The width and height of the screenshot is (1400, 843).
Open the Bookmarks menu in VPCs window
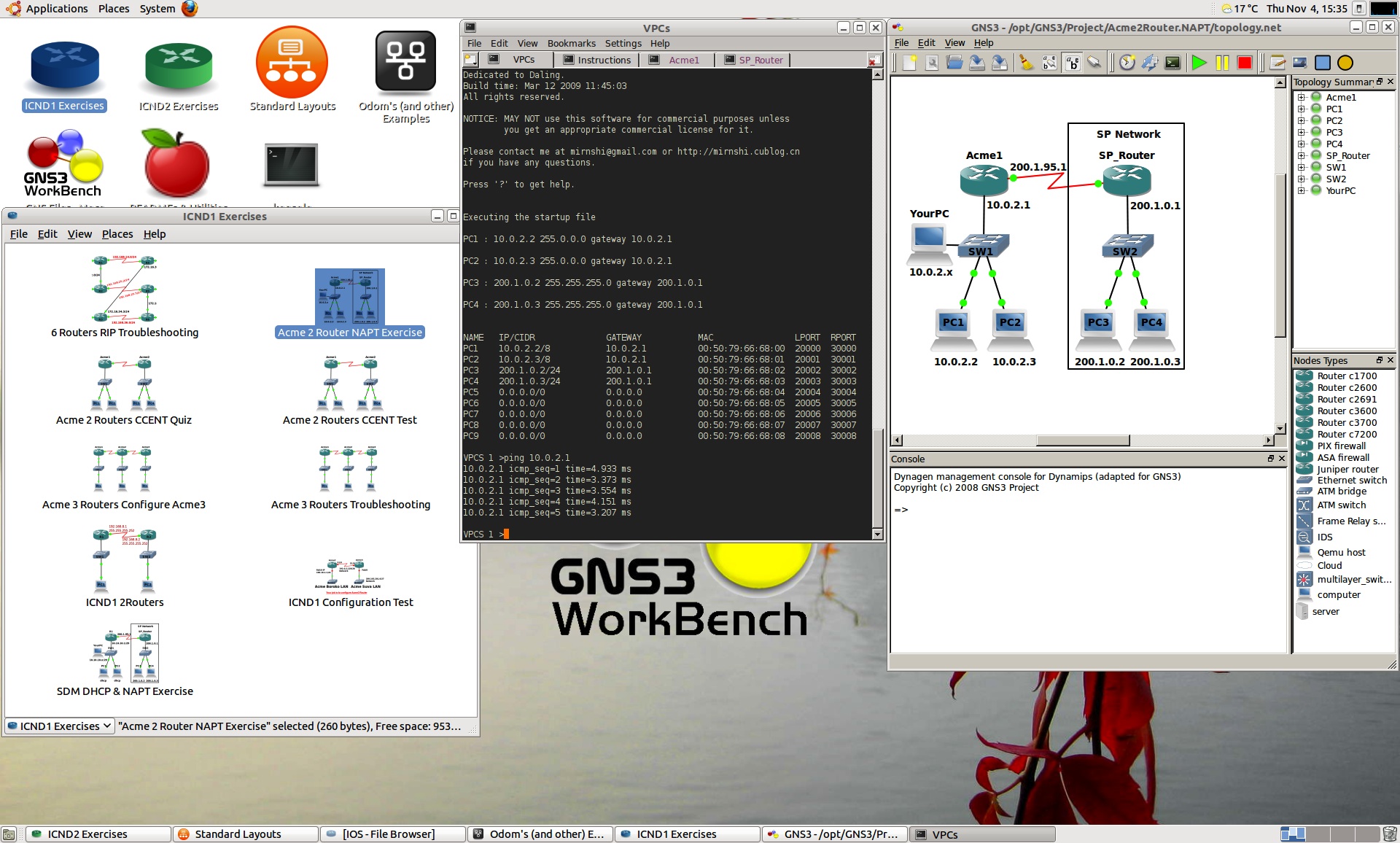click(571, 43)
